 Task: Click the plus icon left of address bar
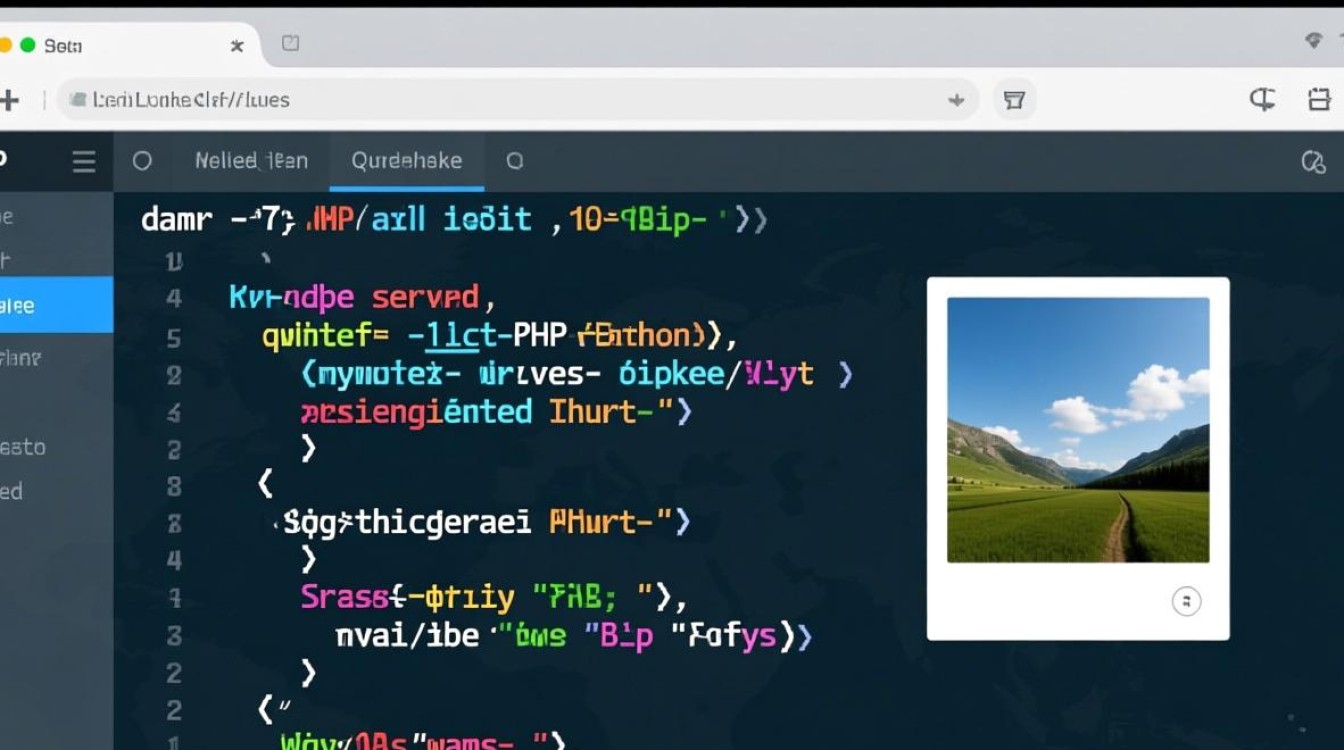tap(9, 100)
